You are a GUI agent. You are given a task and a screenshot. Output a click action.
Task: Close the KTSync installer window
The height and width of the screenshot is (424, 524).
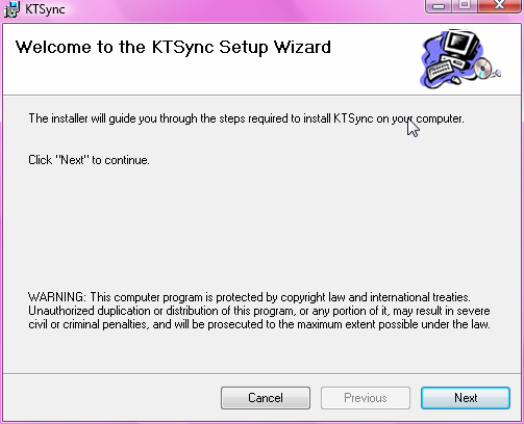(x=499, y=6)
